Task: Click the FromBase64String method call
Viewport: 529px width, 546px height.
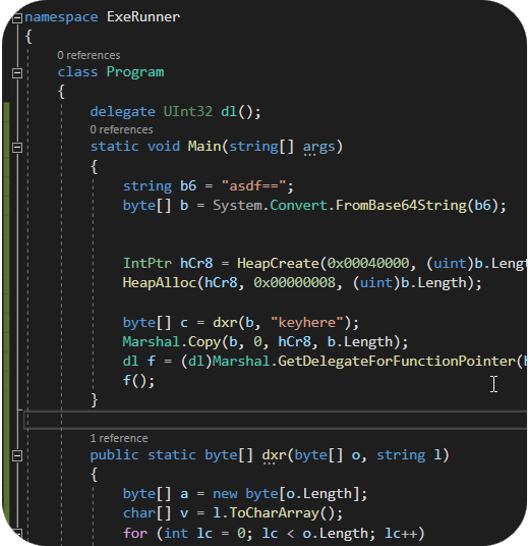Action: (401, 205)
